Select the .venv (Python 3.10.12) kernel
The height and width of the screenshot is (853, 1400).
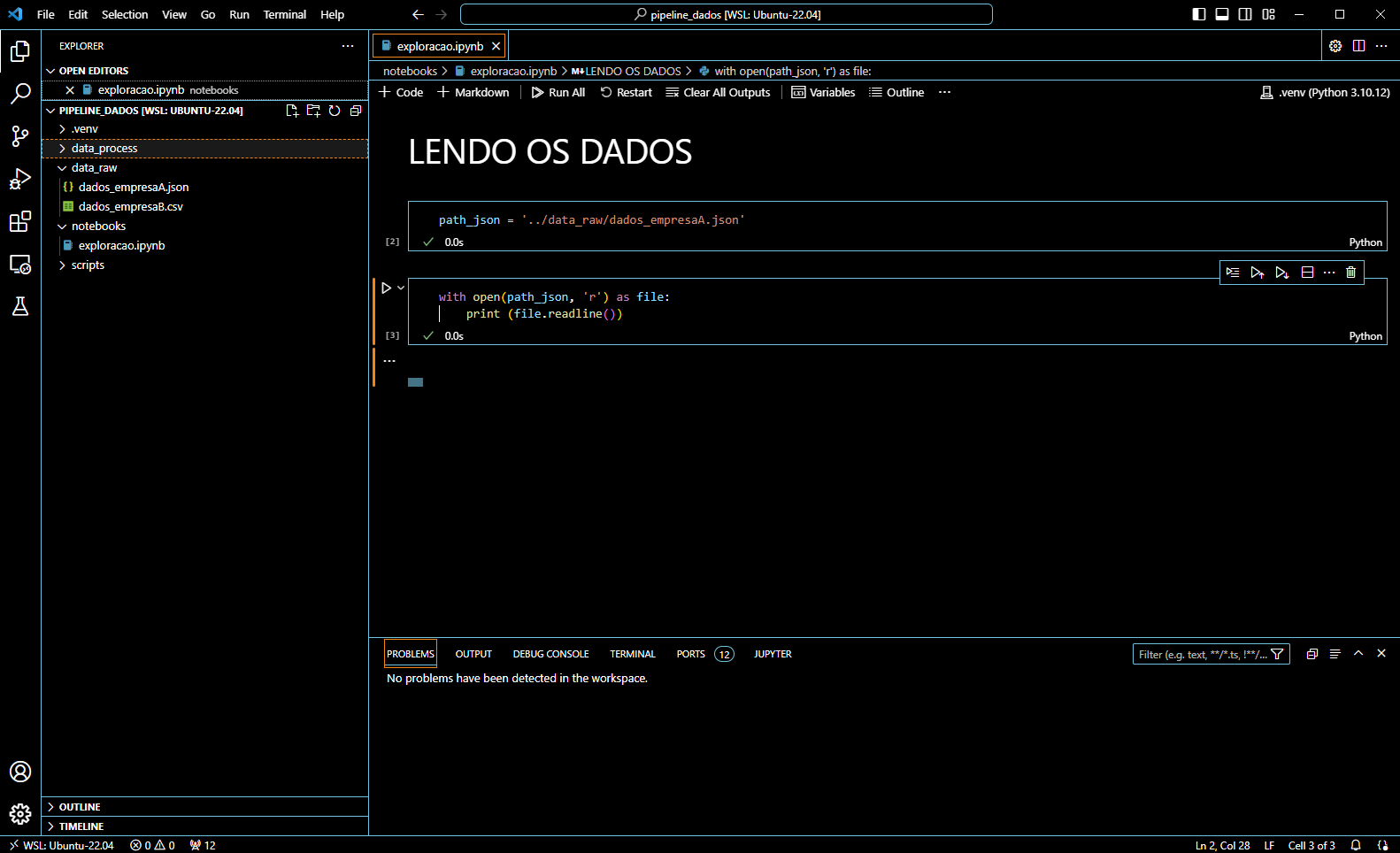coord(1325,92)
